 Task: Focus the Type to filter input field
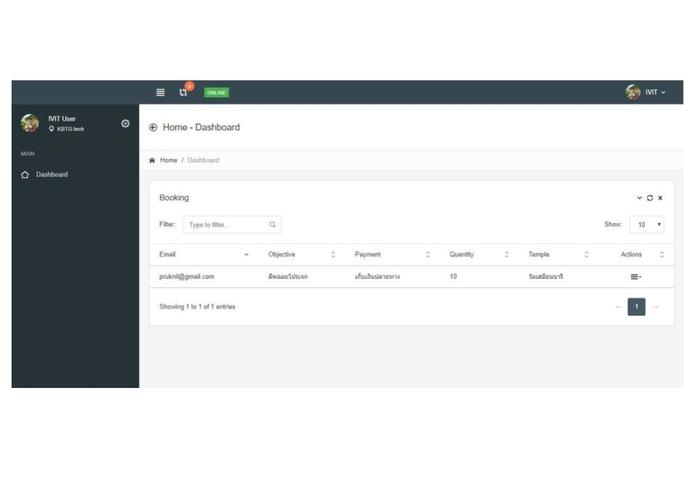tap(232, 225)
